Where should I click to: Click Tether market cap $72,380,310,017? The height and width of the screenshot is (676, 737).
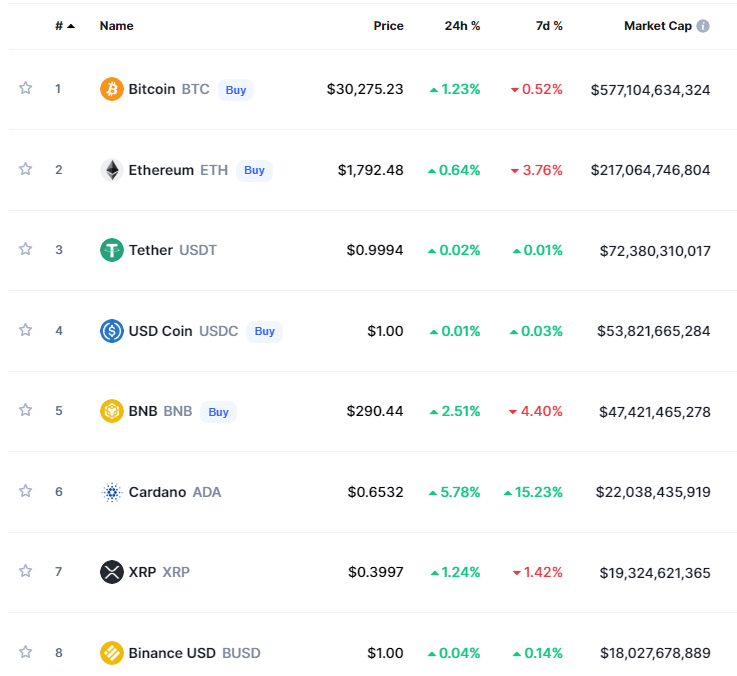coord(655,251)
